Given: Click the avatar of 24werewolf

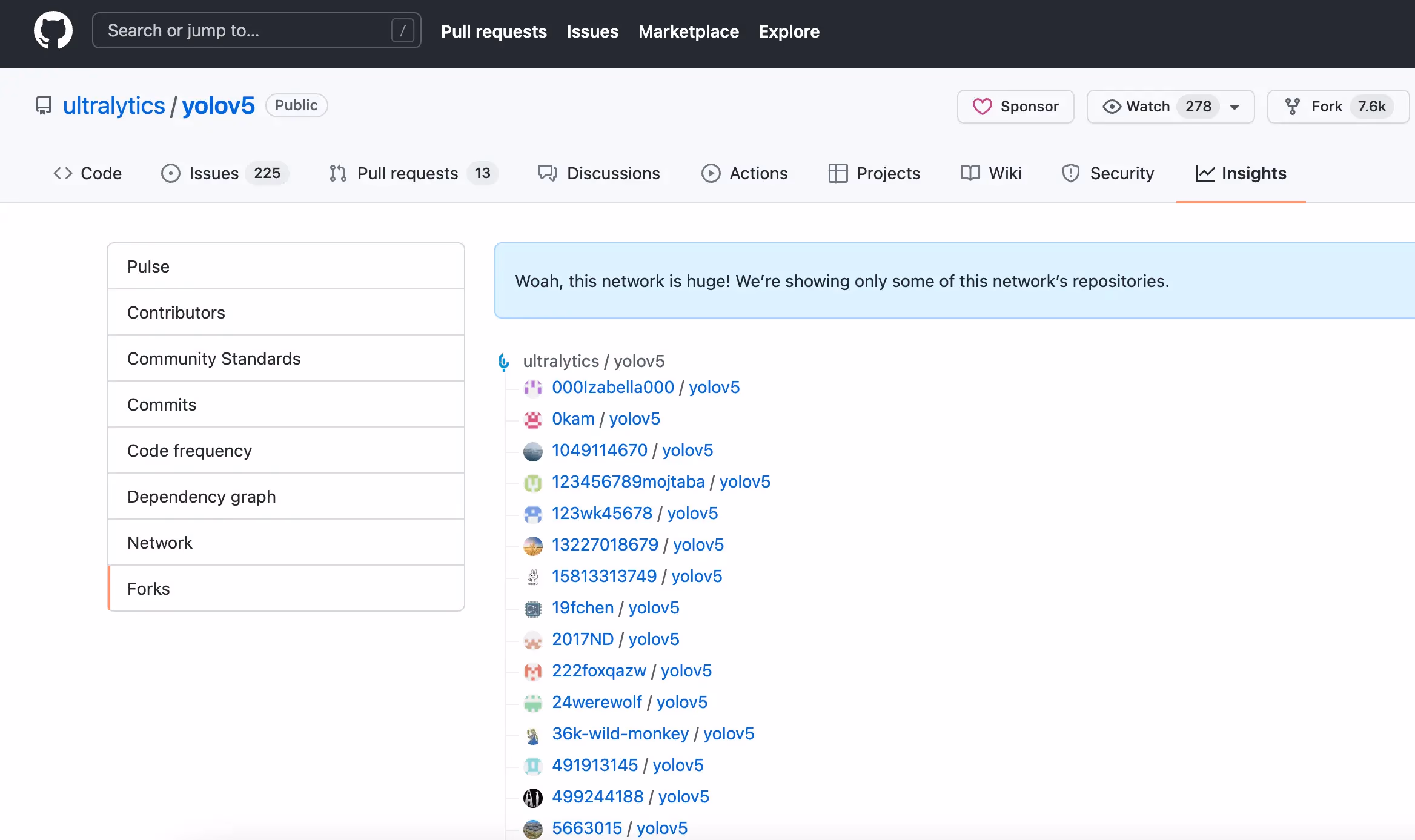Looking at the screenshot, I should click(533, 703).
